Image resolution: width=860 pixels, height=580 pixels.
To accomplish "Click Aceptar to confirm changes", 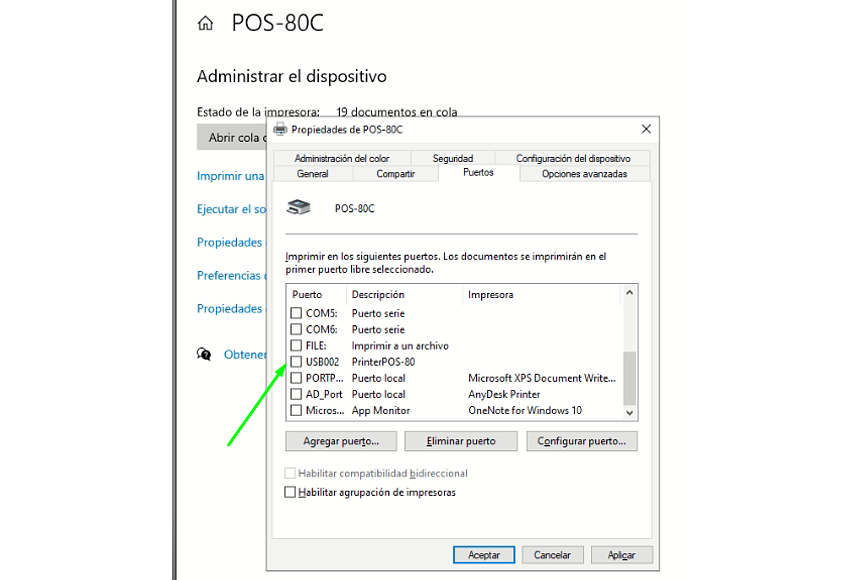I will click(484, 555).
